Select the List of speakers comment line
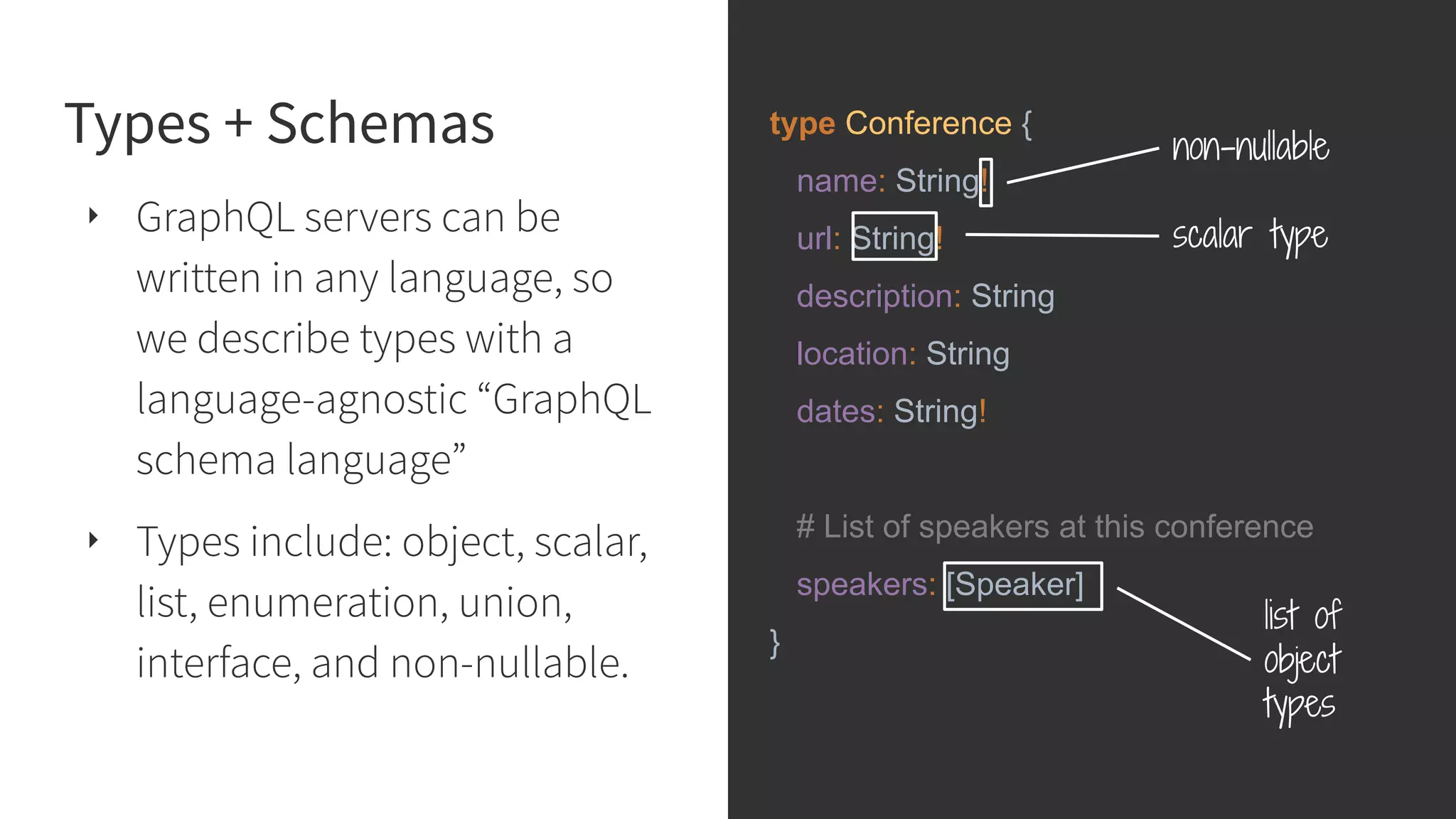1456x819 pixels. 1054,527
